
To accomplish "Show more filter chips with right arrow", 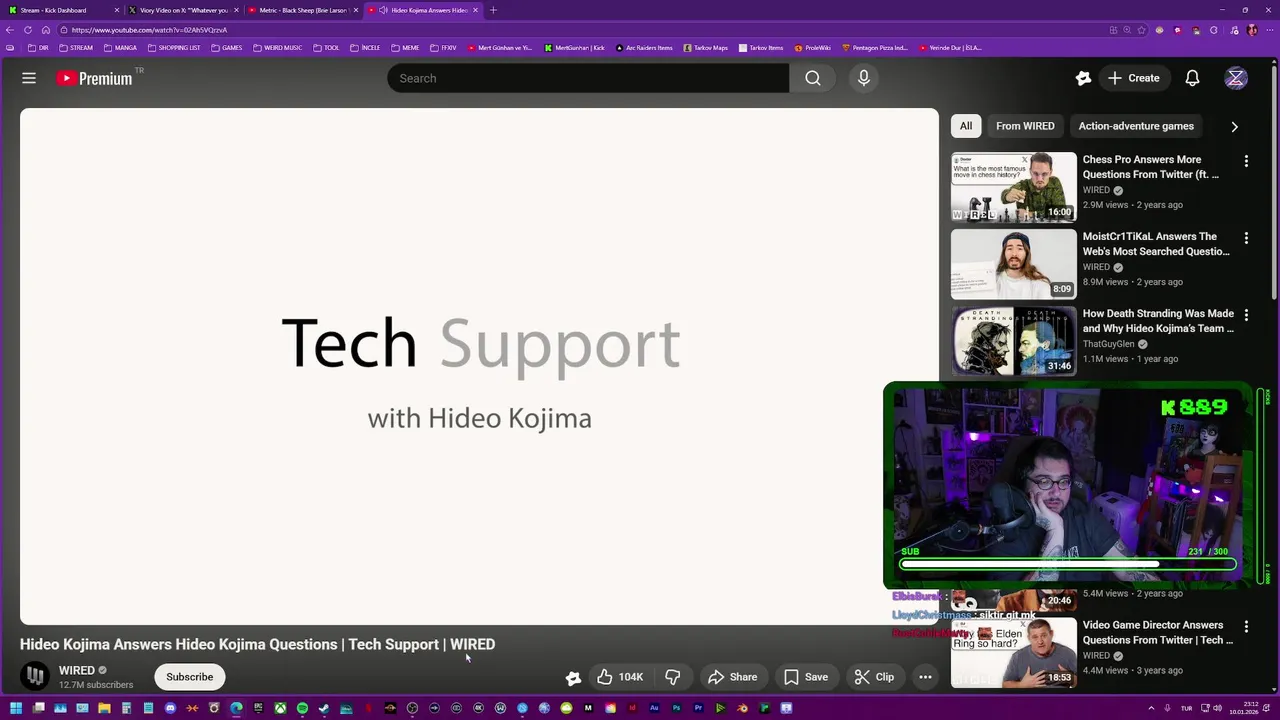I will tap(1234, 127).
